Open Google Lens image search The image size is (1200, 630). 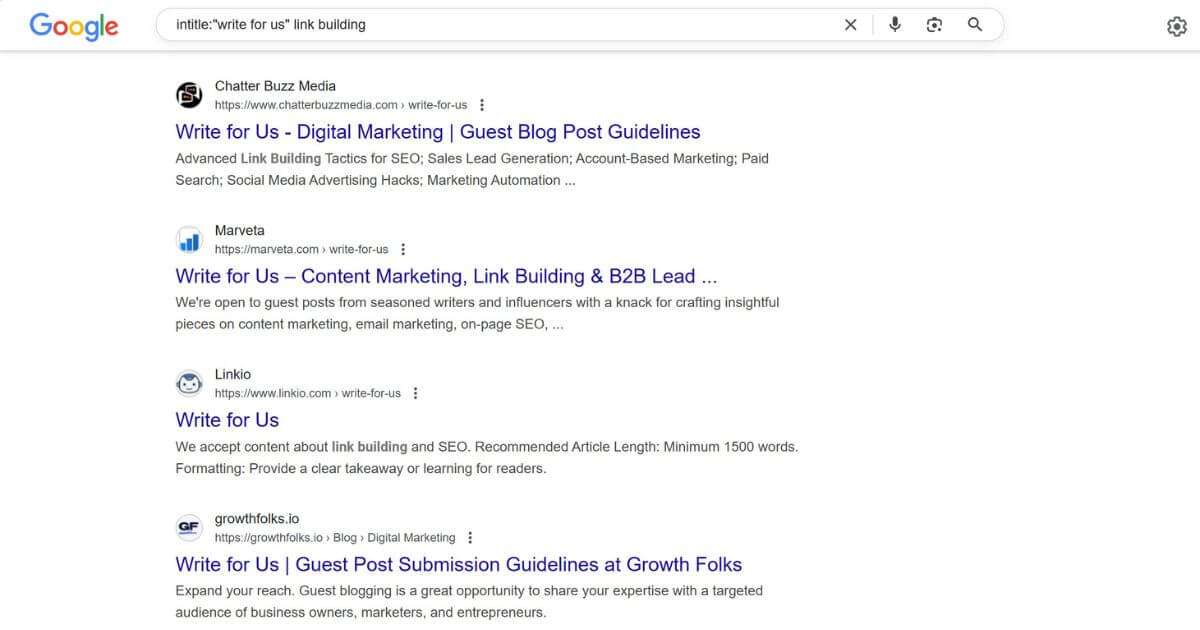[x=934, y=24]
